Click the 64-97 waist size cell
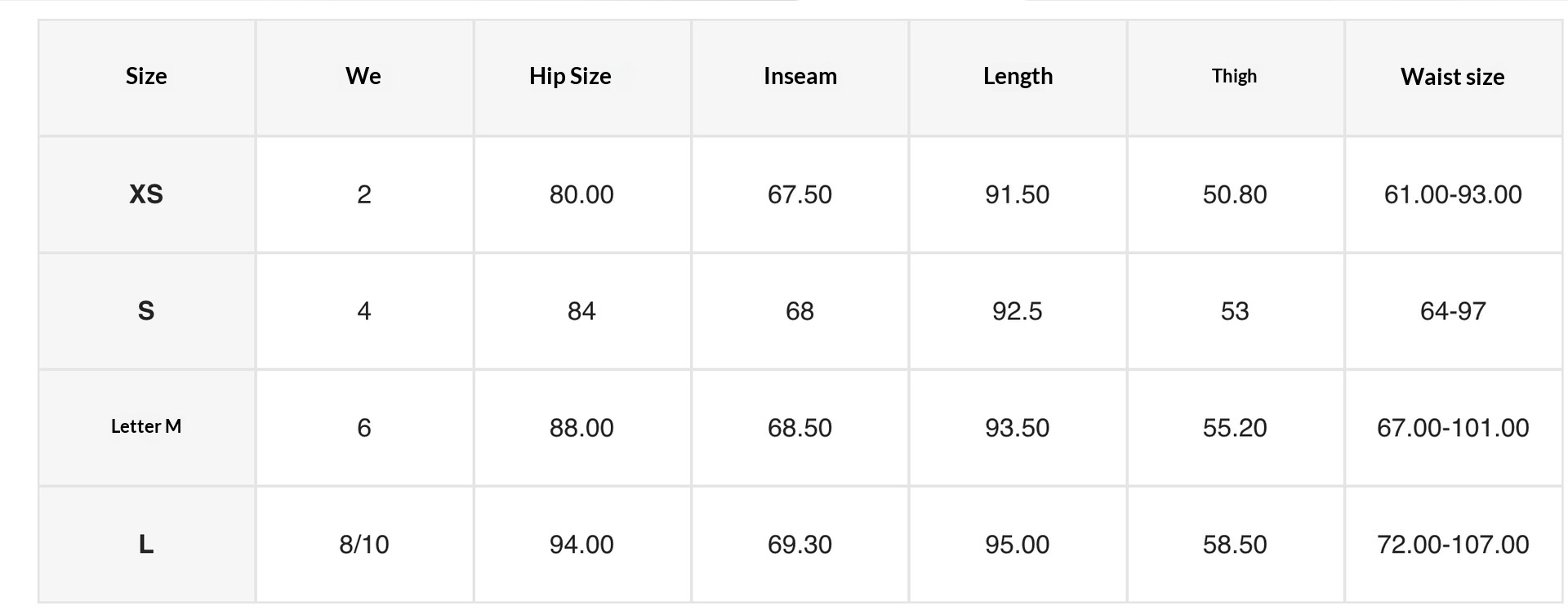The height and width of the screenshot is (610, 1568). 1453,311
